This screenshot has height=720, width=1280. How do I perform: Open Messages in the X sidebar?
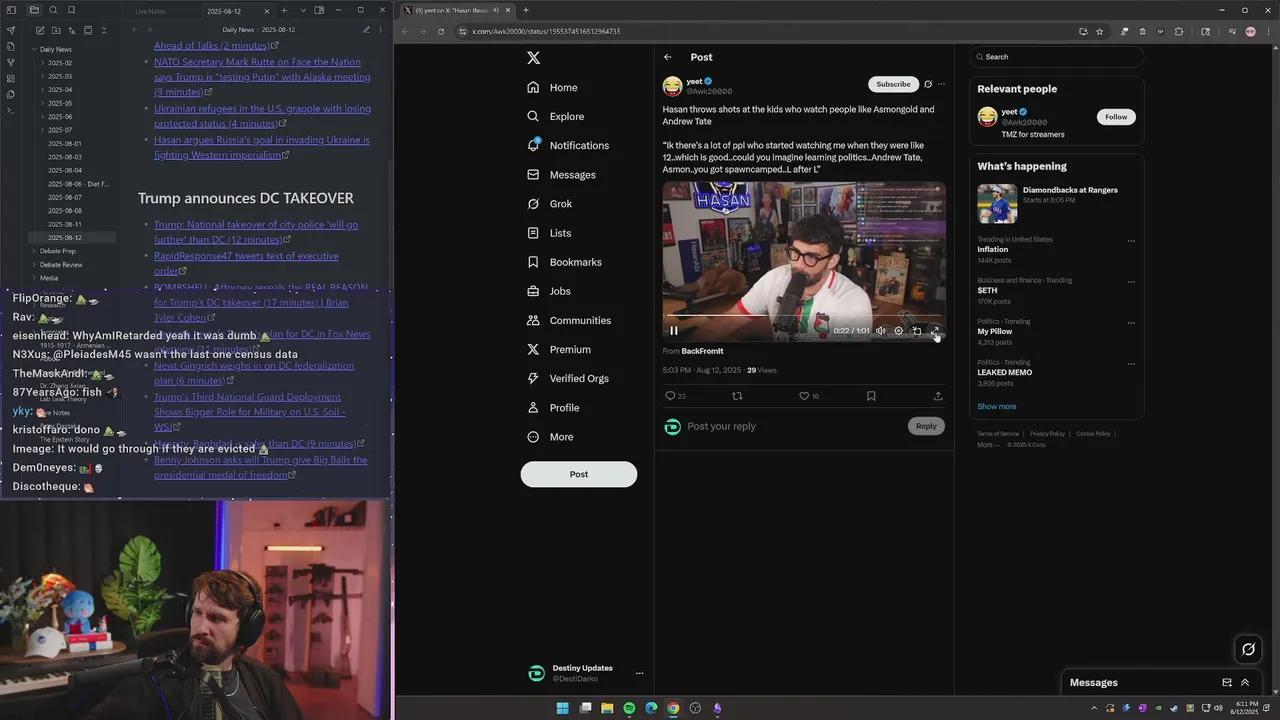click(561, 175)
